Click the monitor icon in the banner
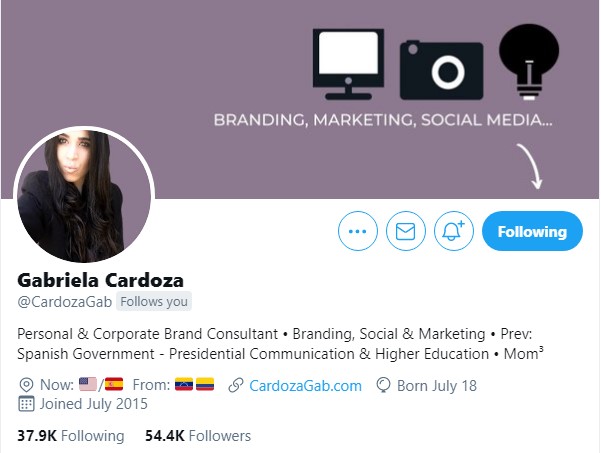This screenshot has width=601, height=453. (348, 64)
